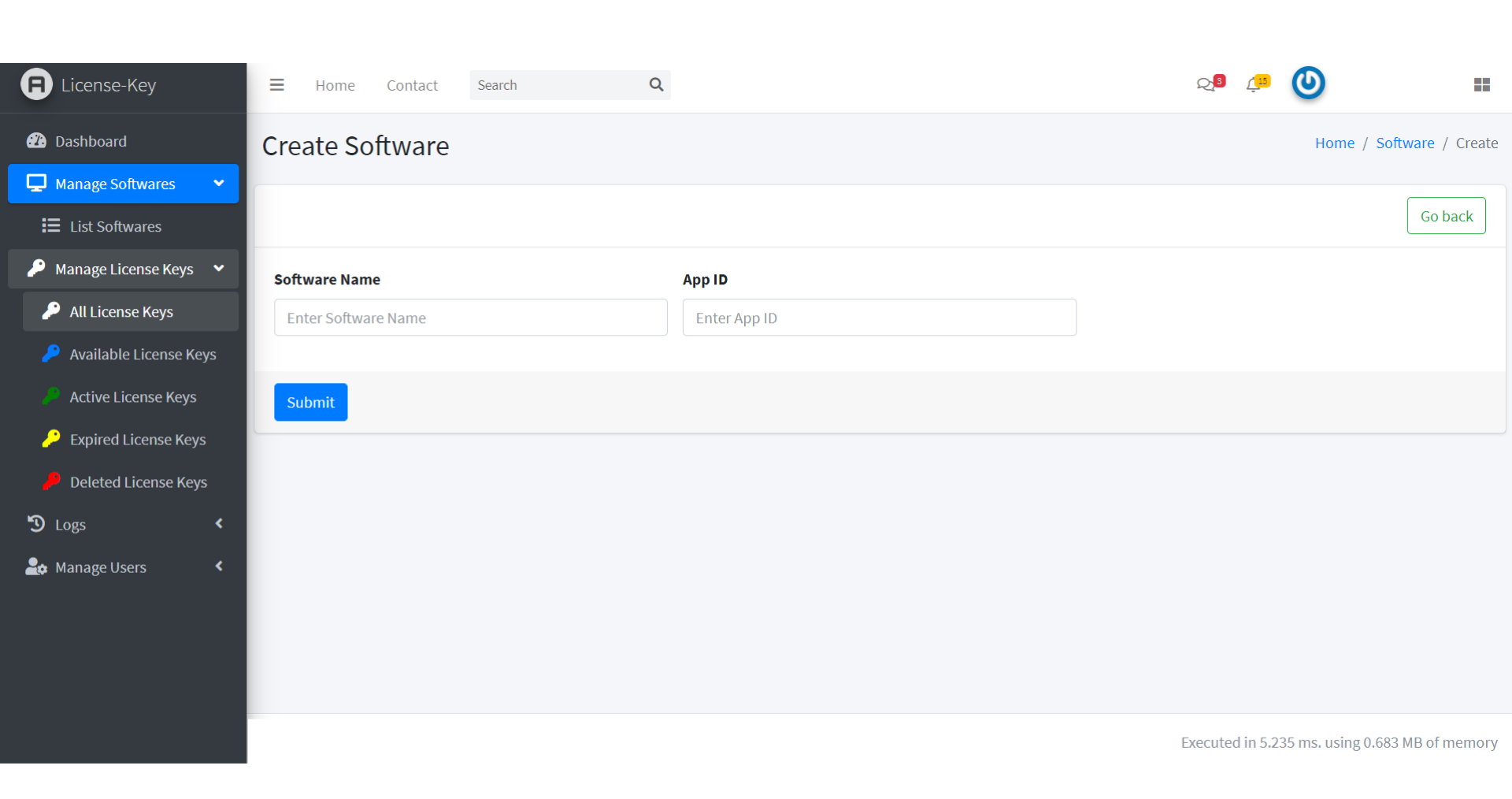Click the blue power user avatar
Screen dimensions: 1512x799
click(1308, 84)
